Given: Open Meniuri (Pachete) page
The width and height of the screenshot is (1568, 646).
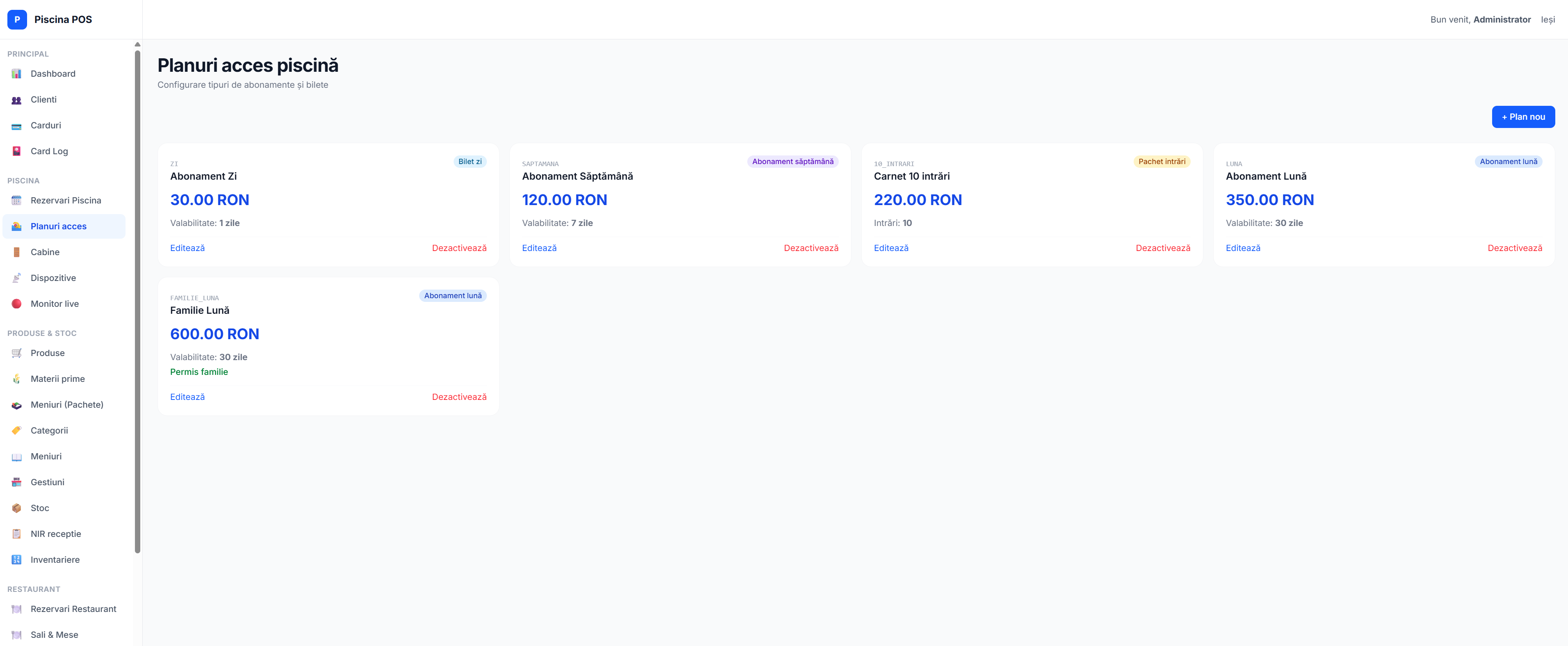Looking at the screenshot, I should [x=64, y=405].
